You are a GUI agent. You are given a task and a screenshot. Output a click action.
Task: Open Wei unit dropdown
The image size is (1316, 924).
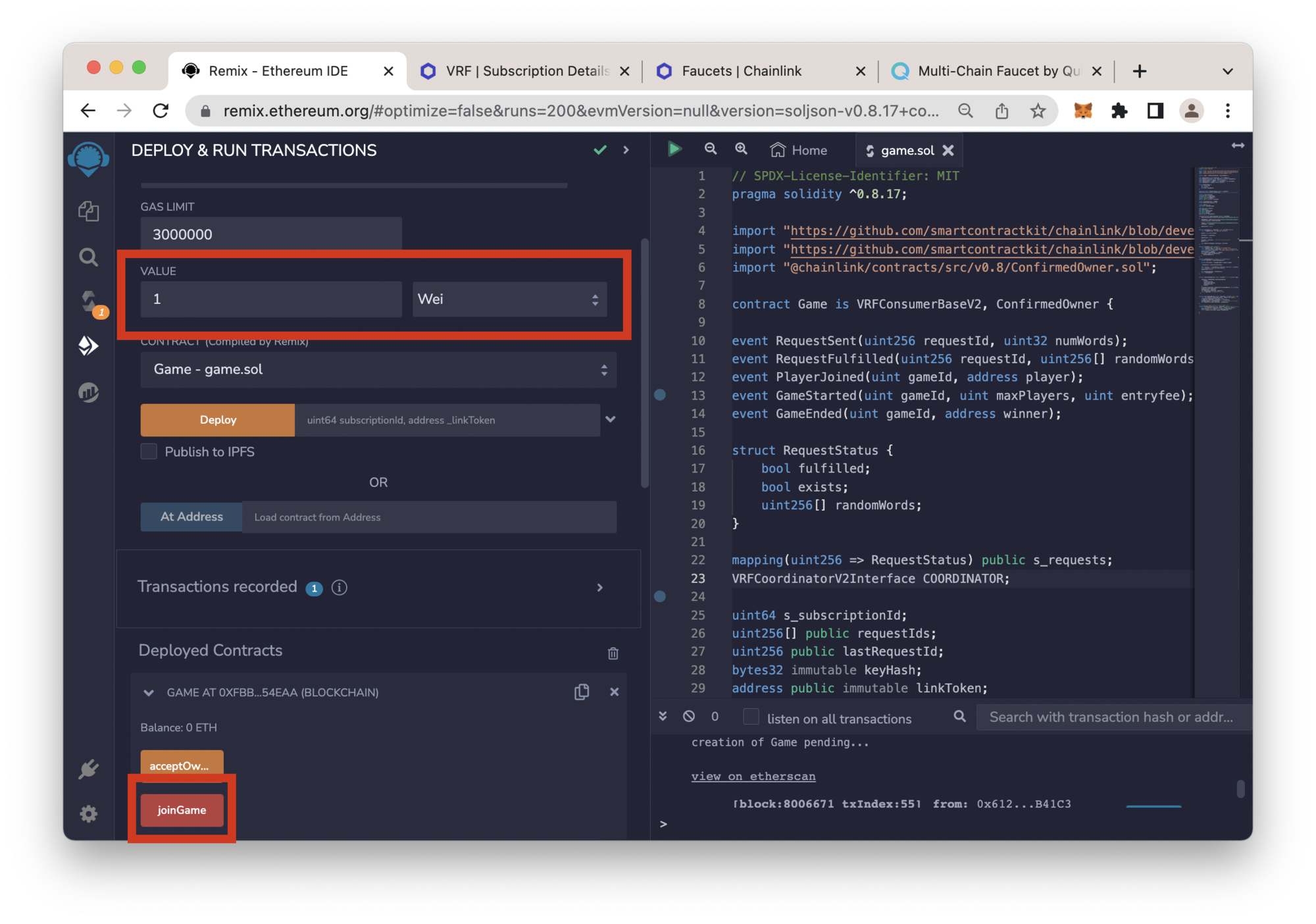point(509,299)
